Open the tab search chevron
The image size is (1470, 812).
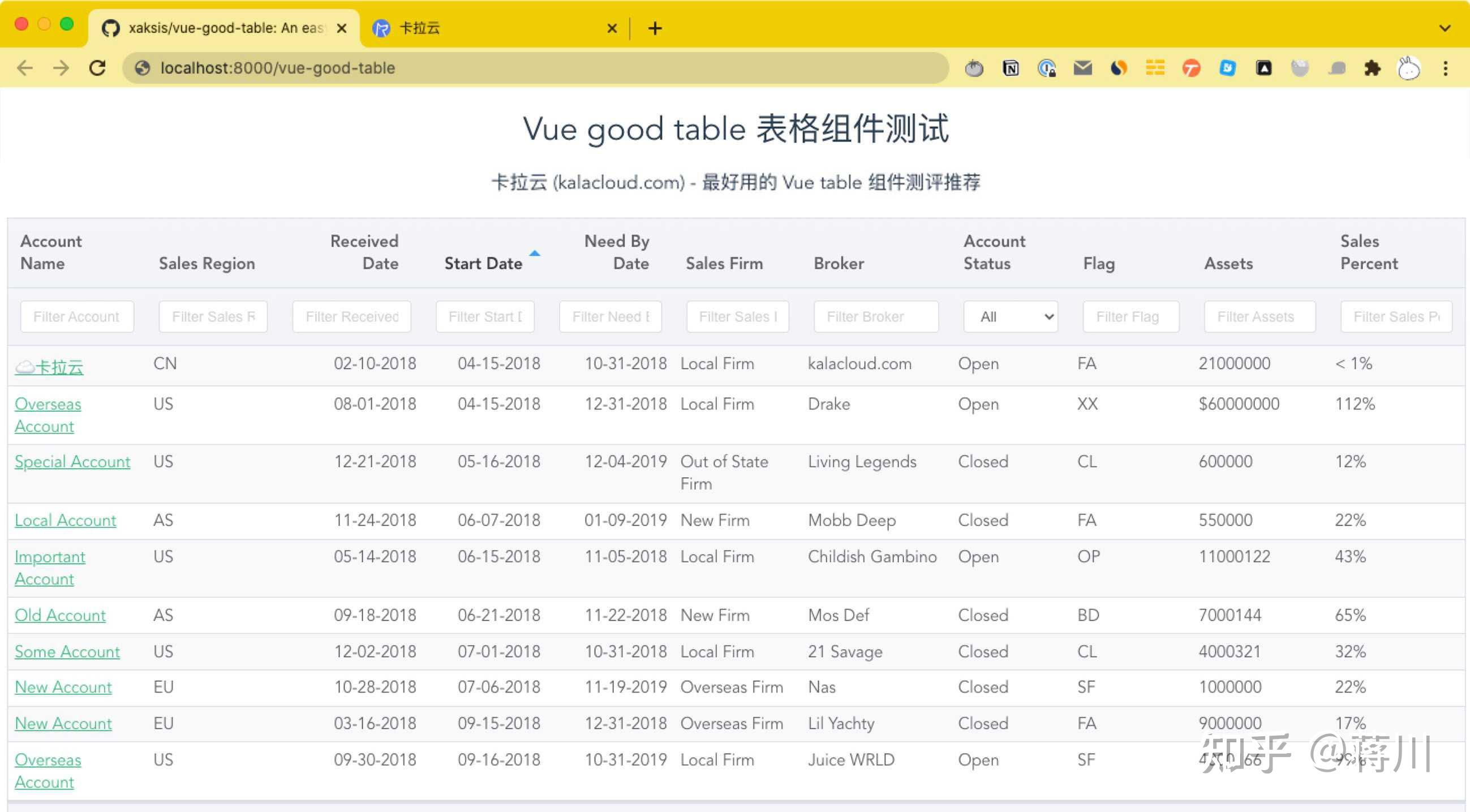(x=1445, y=28)
